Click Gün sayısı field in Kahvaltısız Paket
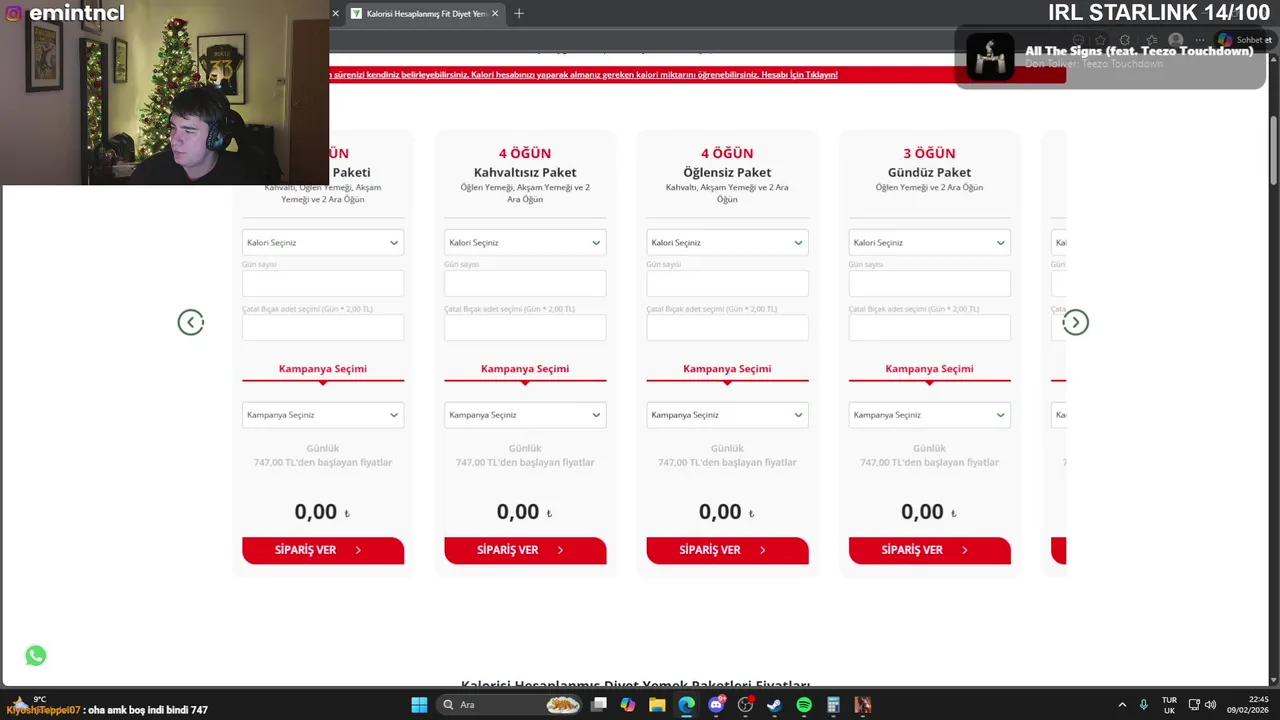This screenshot has height=720, width=1280. point(525,283)
